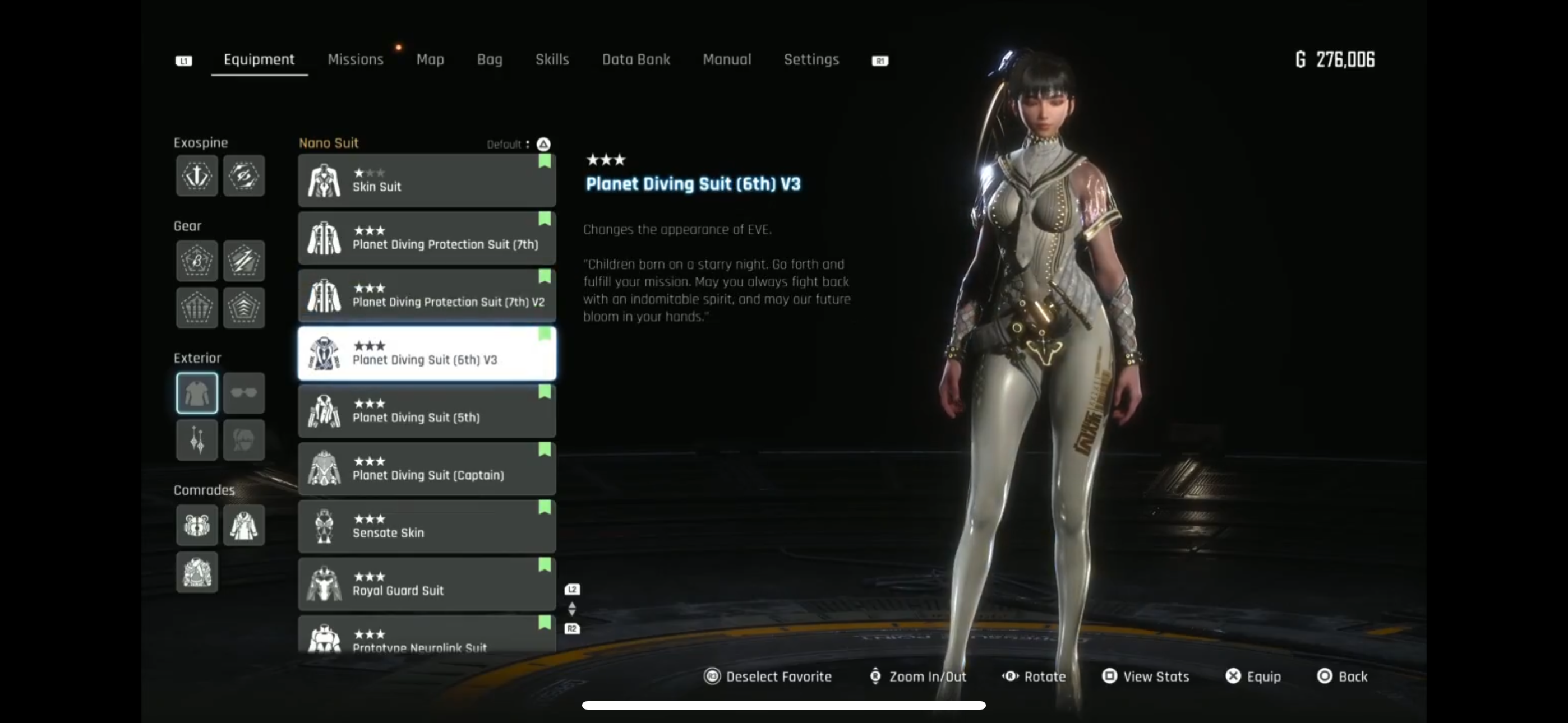Select the glasses exterior slot
Viewport: 1568px width, 723px height.
pyautogui.click(x=243, y=393)
